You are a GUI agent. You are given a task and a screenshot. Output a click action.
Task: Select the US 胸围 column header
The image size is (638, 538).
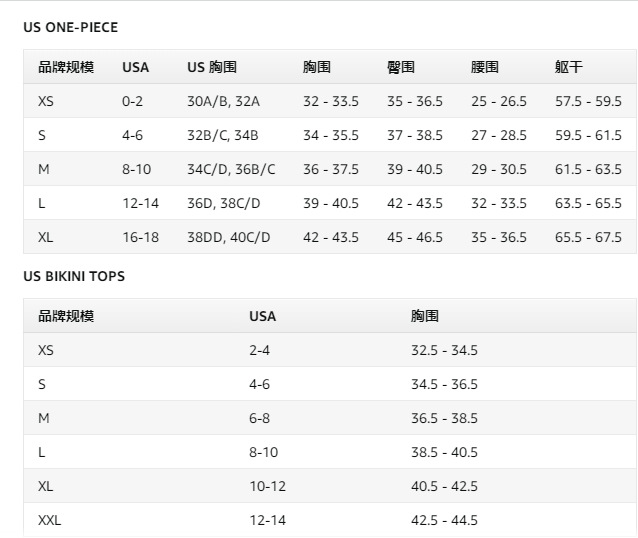coord(211,68)
